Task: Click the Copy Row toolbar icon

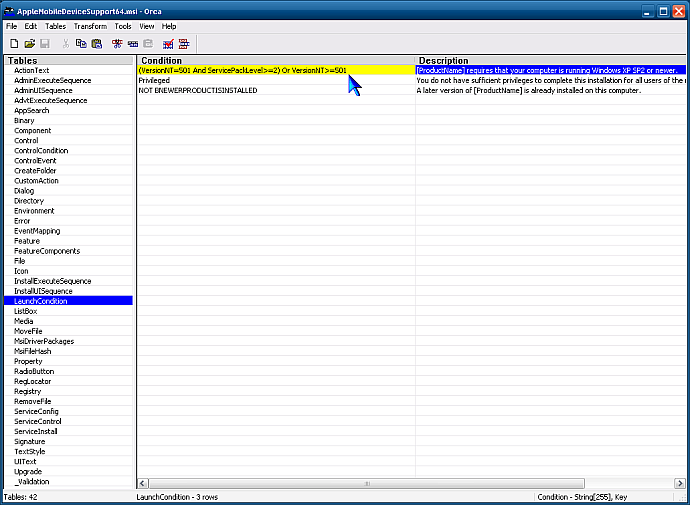Action: 132,44
